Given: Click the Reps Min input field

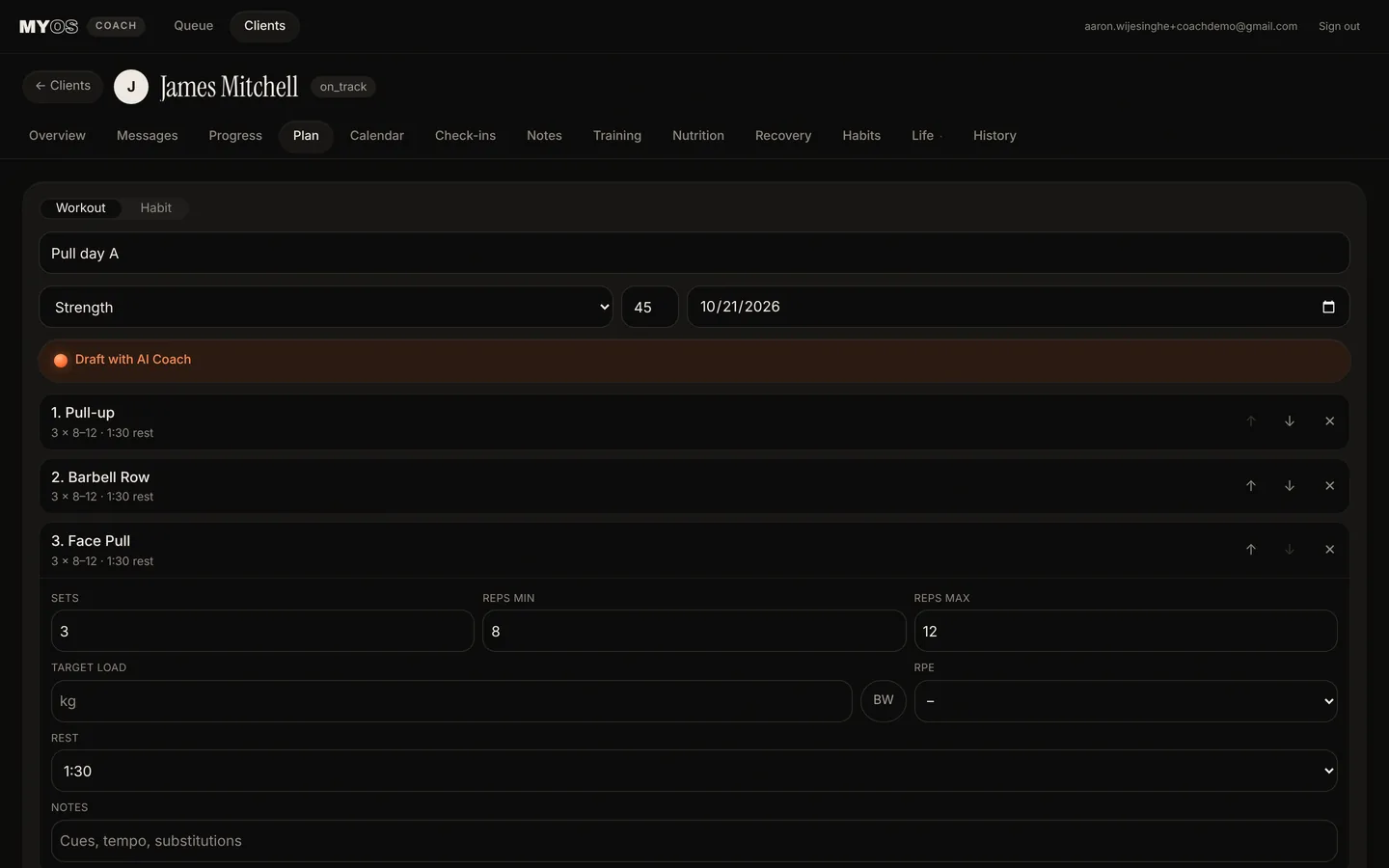Looking at the screenshot, I should tap(694, 631).
